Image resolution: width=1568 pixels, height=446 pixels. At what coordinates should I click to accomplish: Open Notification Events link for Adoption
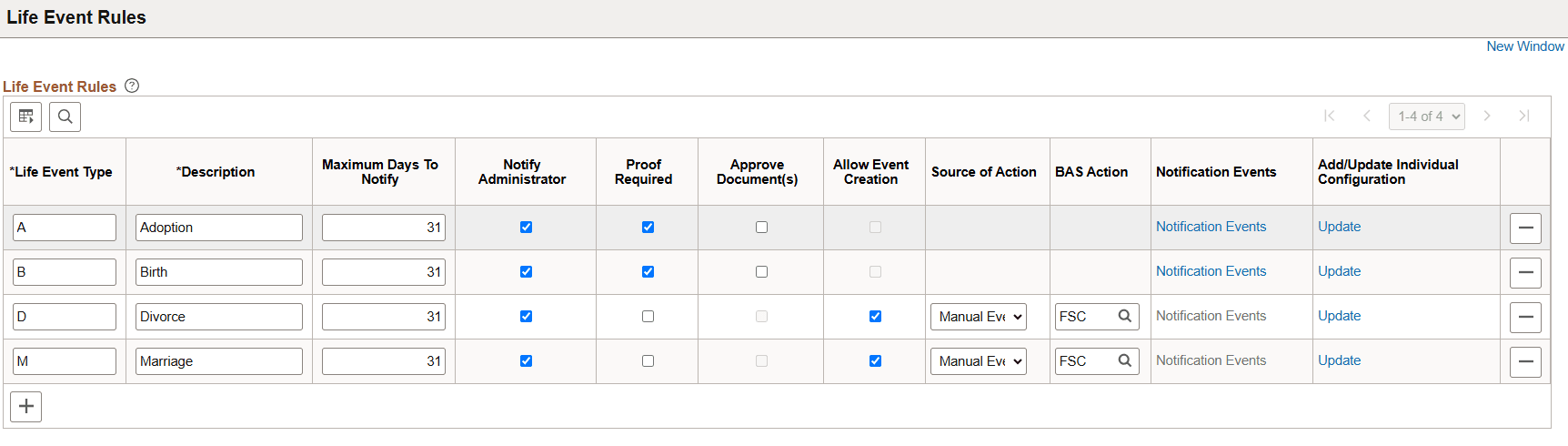coord(1211,227)
